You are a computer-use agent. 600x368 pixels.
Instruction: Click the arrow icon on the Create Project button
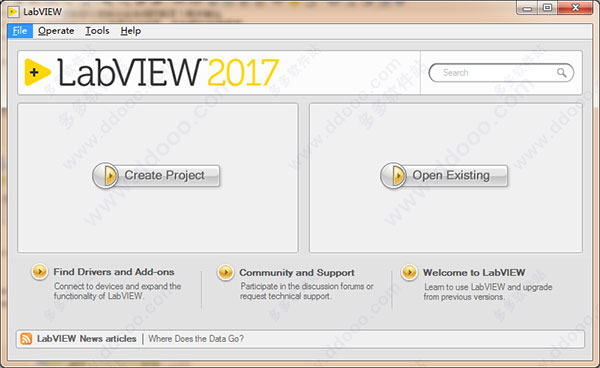(106, 176)
